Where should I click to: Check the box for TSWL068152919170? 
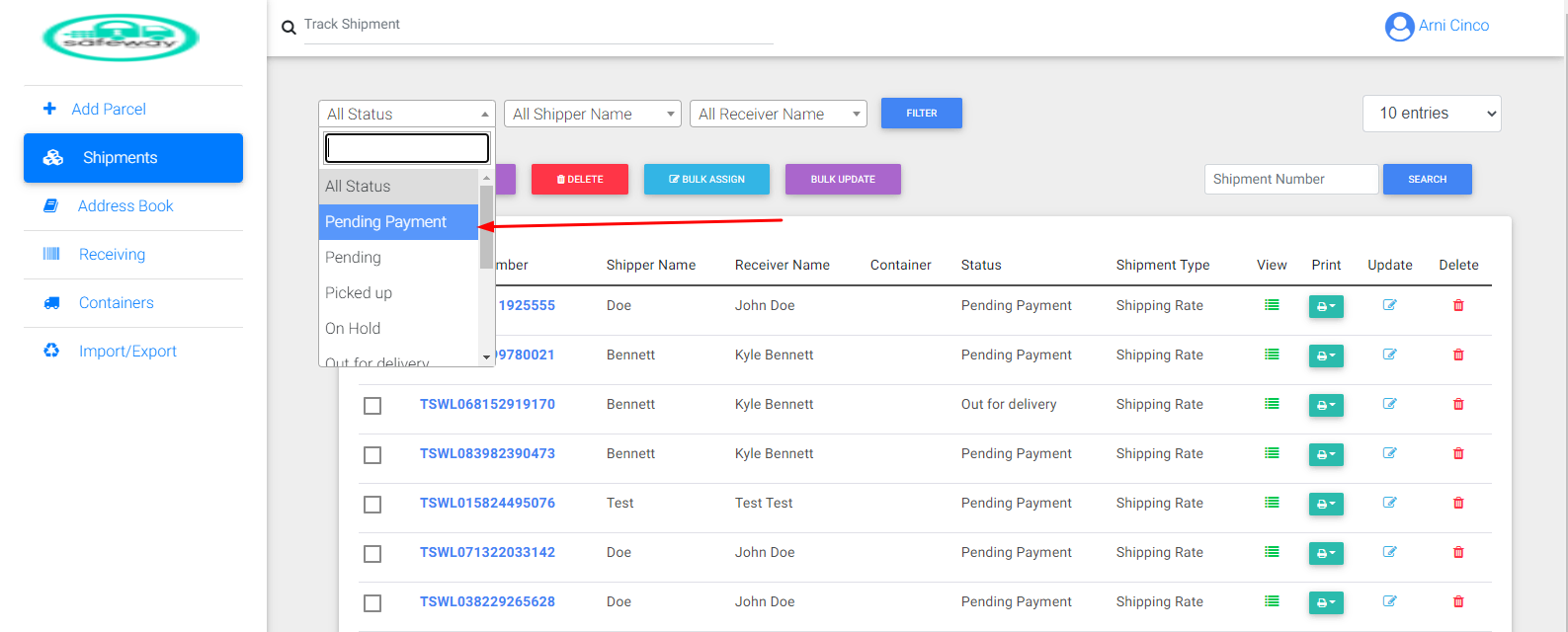[372, 406]
